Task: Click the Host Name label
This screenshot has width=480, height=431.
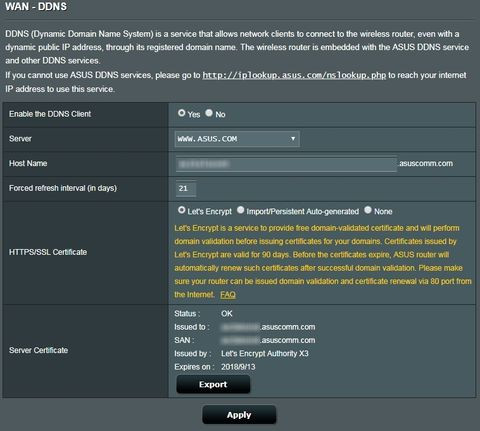Action: pos(28,163)
